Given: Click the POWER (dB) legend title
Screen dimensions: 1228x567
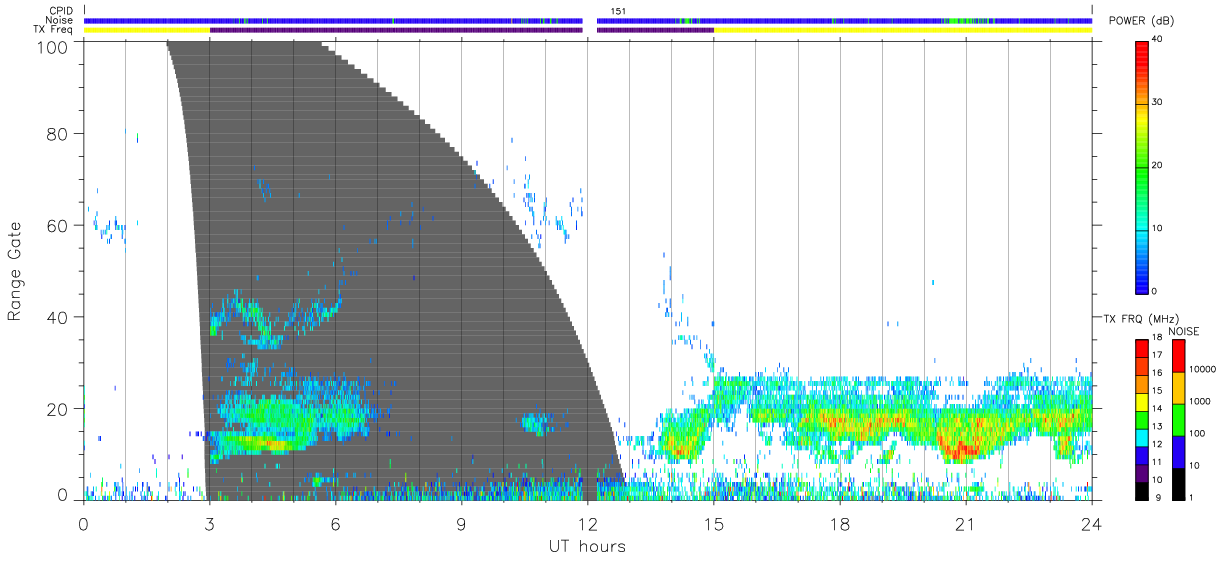Looking at the screenshot, I should pos(1141,21).
